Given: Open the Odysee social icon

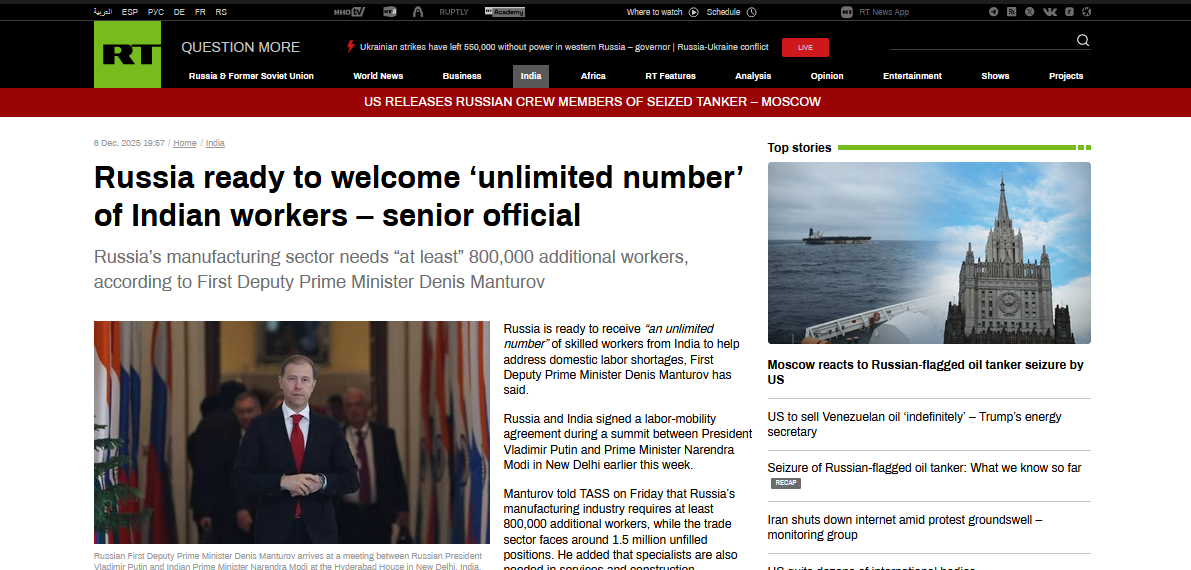Looking at the screenshot, I should pyautogui.click(x=1087, y=11).
